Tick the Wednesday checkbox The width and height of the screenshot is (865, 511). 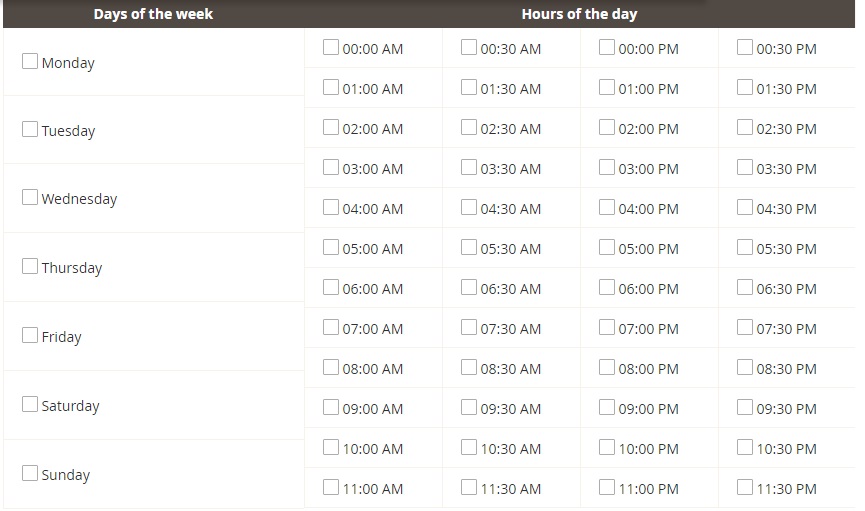[x=30, y=197]
